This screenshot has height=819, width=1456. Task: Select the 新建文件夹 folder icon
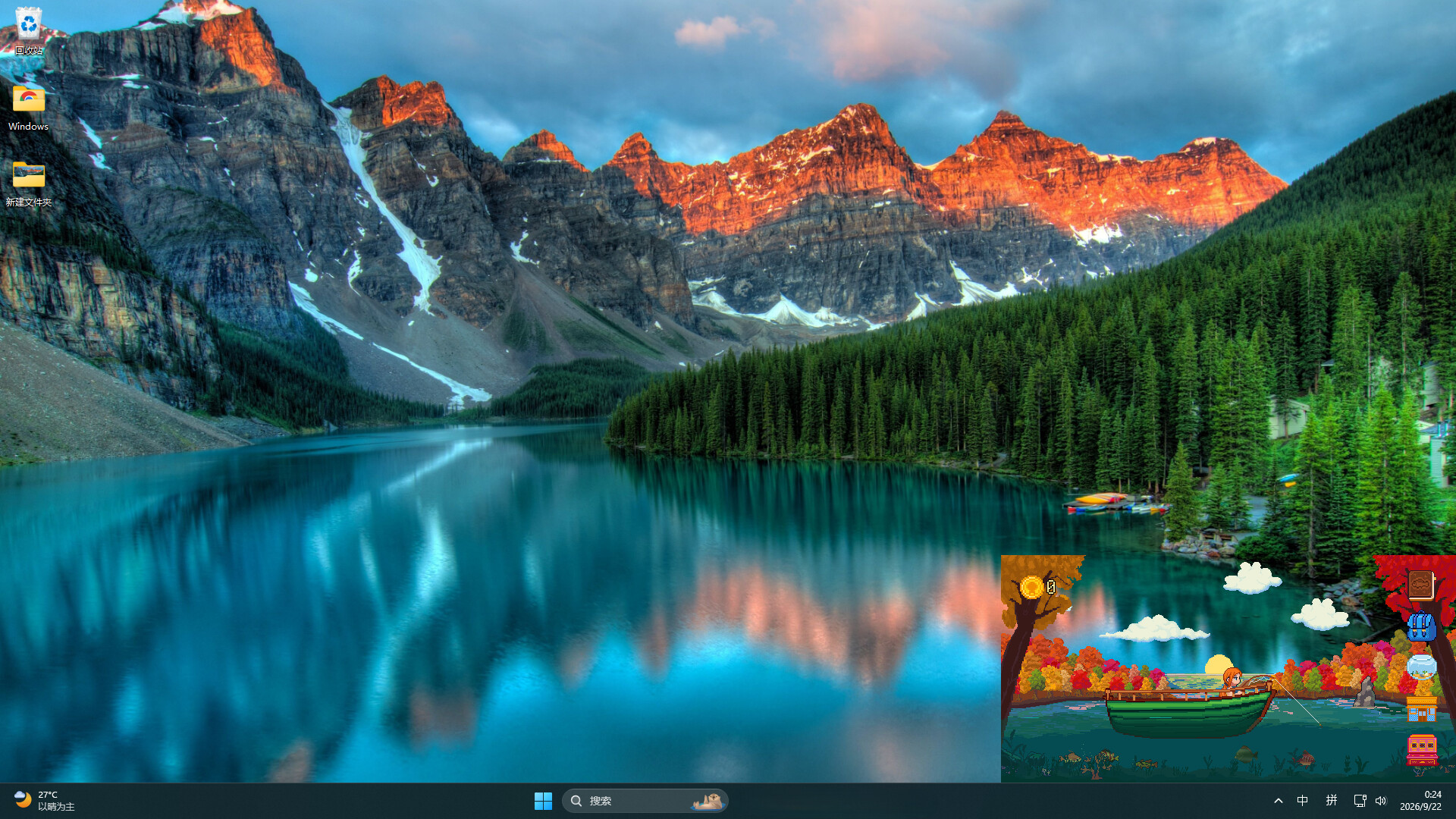click(x=29, y=184)
